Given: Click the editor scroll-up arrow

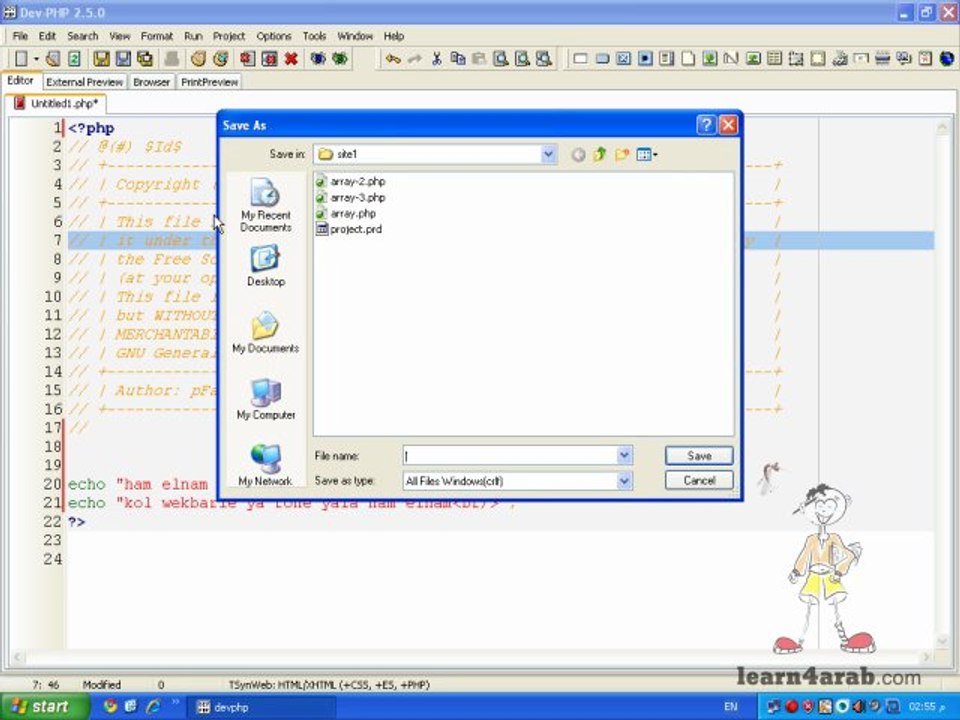Looking at the screenshot, I should coord(942,127).
